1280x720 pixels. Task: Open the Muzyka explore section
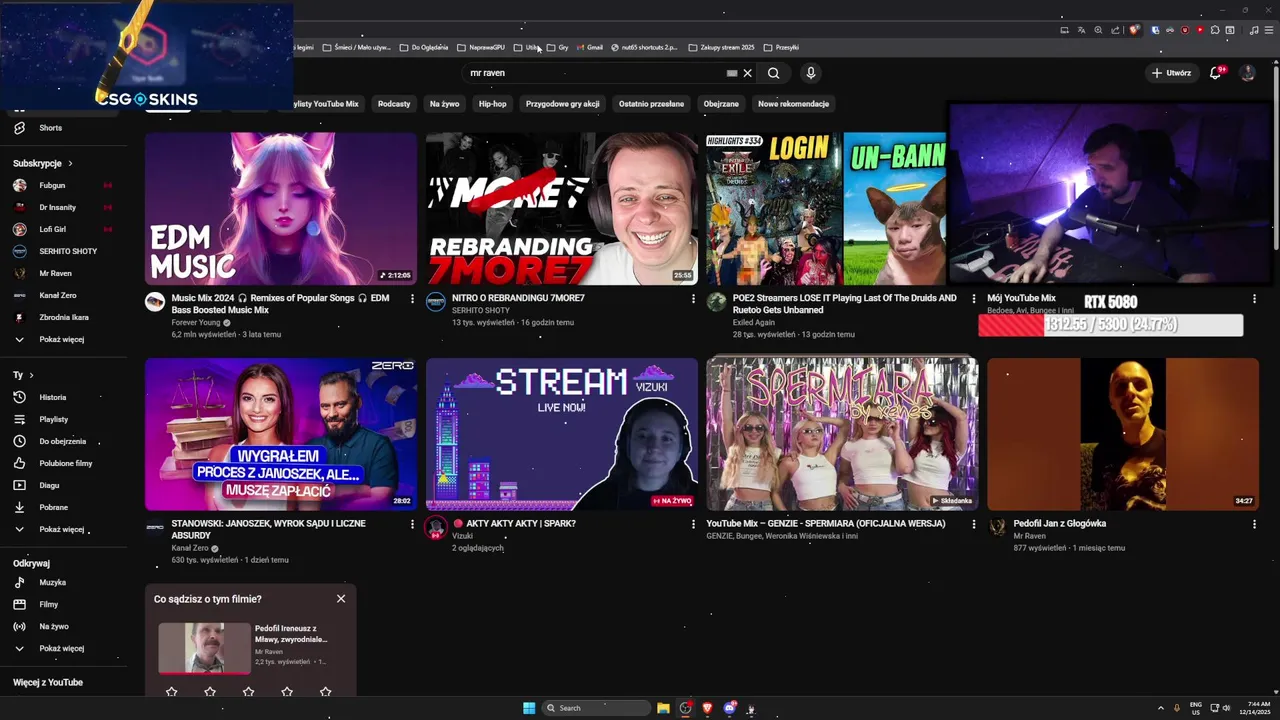(64, 582)
